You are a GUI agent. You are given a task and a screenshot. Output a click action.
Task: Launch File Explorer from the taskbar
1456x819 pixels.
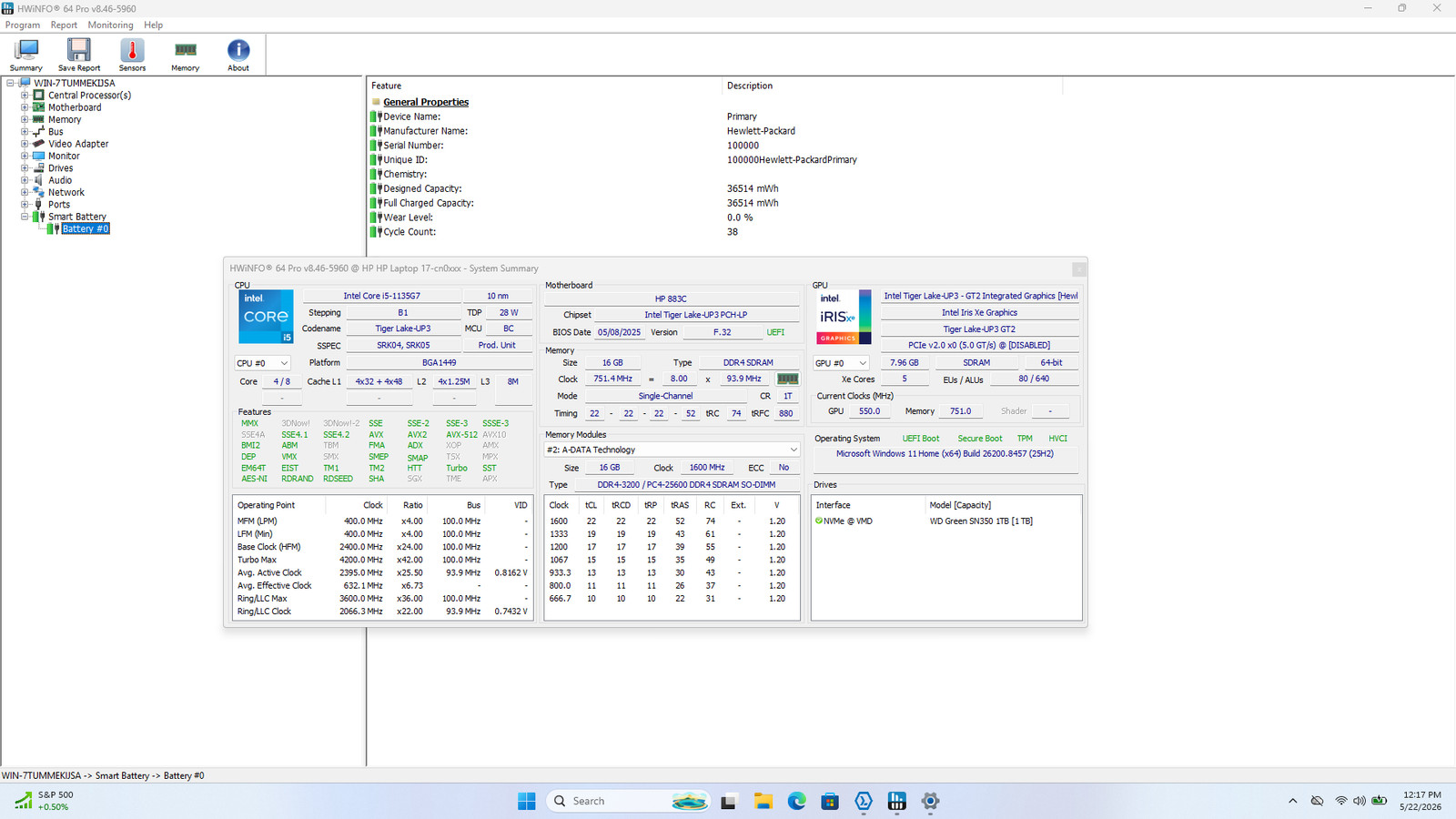click(763, 801)
